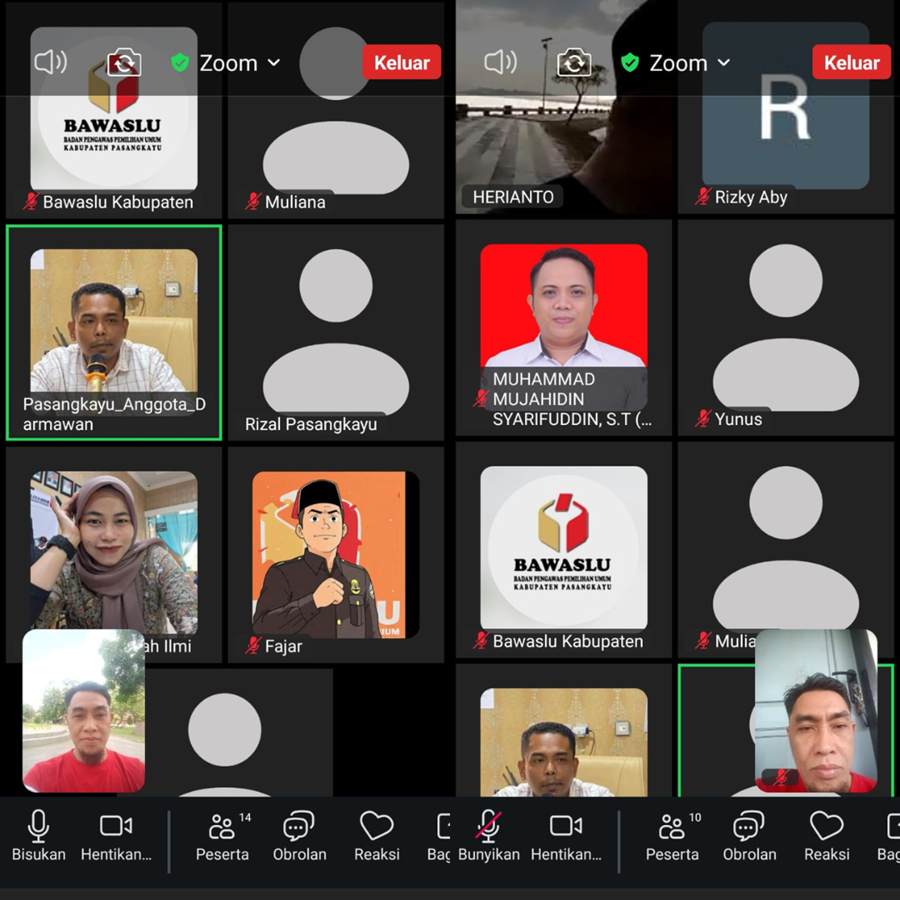Expand the Zoom meeting info dropdown in the left meeting
900x900 pixels.
[x=240, y=63]
